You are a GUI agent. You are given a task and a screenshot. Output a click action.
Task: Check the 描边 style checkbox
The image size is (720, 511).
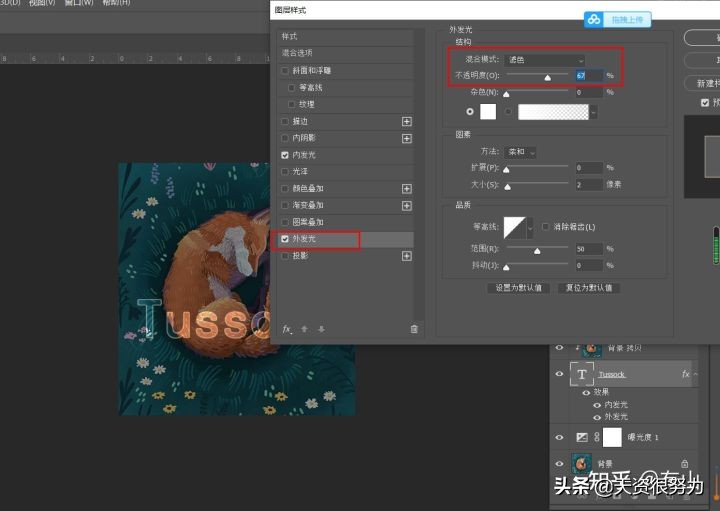tap(285, 121)
